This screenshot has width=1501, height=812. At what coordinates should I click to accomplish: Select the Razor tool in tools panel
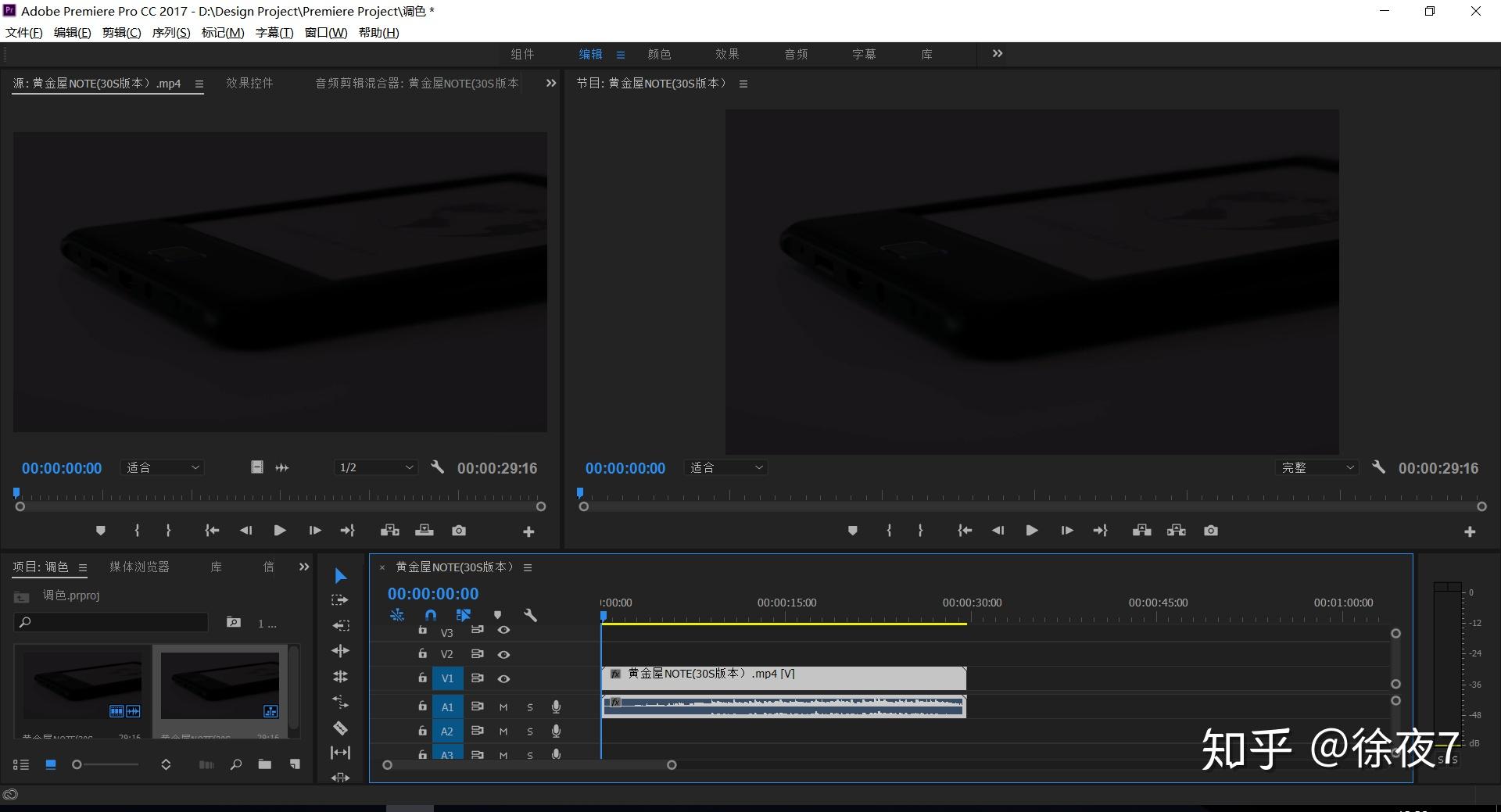click(340, 728)
